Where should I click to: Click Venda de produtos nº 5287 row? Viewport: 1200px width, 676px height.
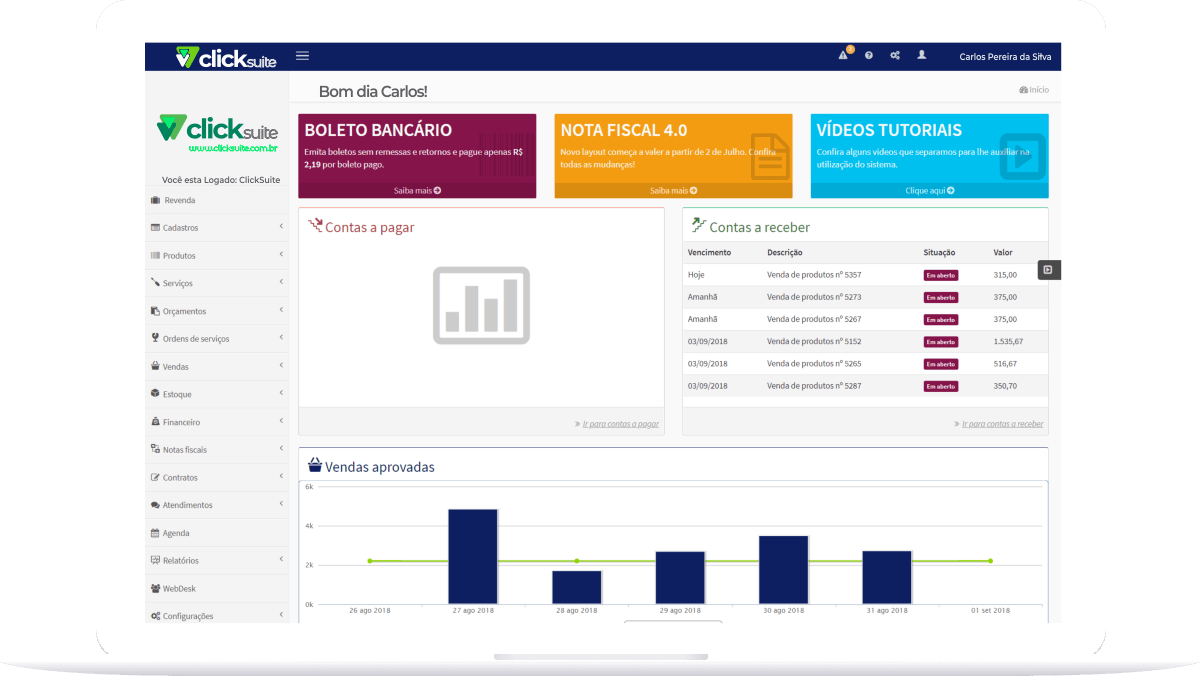[865, 385]
